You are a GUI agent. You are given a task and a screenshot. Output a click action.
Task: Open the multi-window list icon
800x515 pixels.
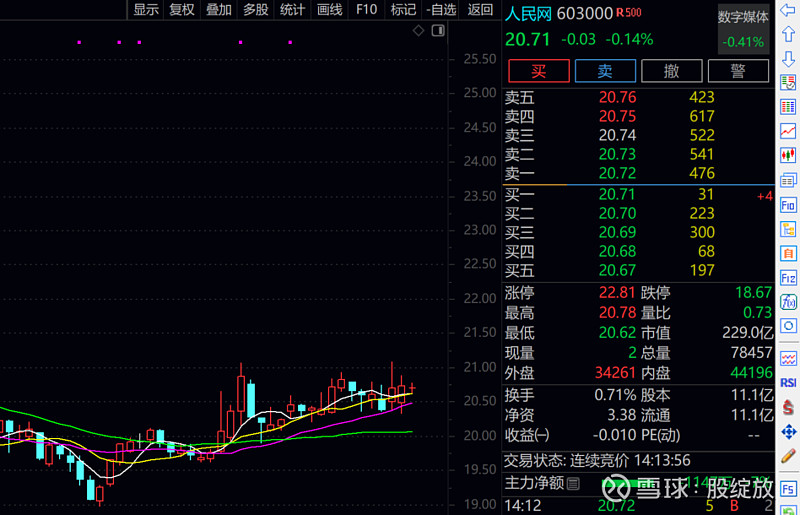[788, 180]
